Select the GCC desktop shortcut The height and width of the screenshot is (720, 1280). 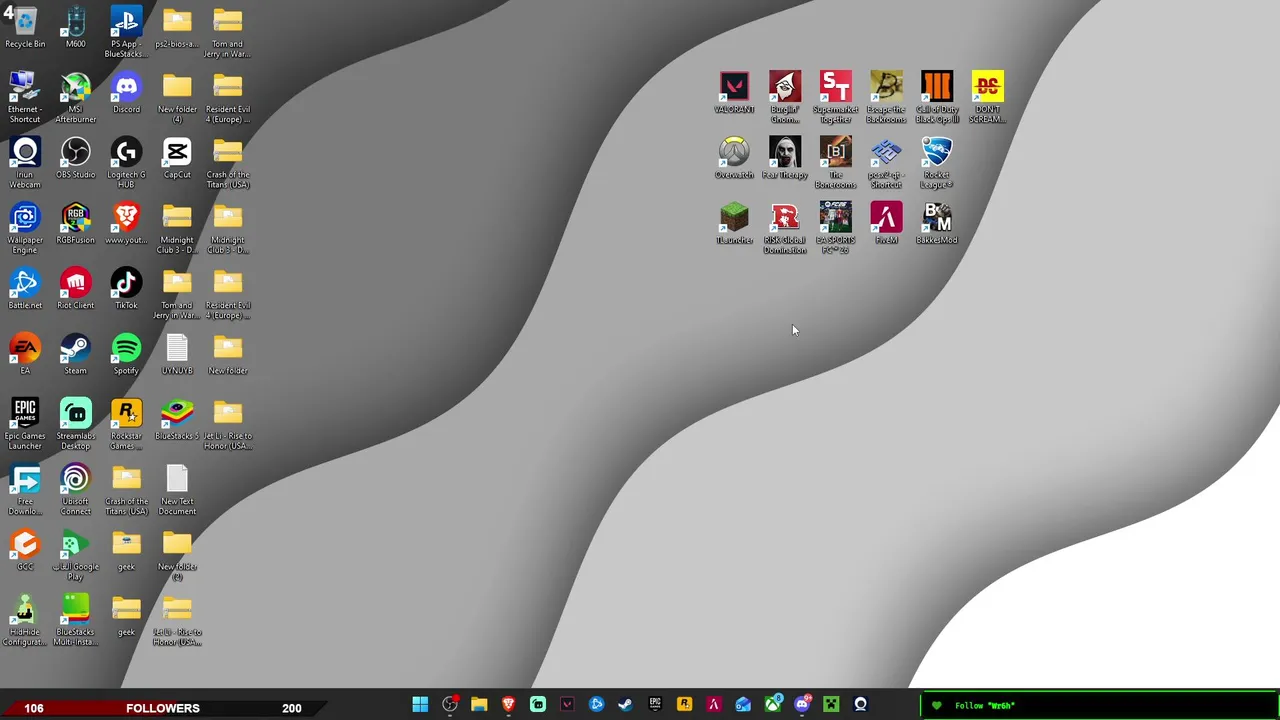(25, 550)
